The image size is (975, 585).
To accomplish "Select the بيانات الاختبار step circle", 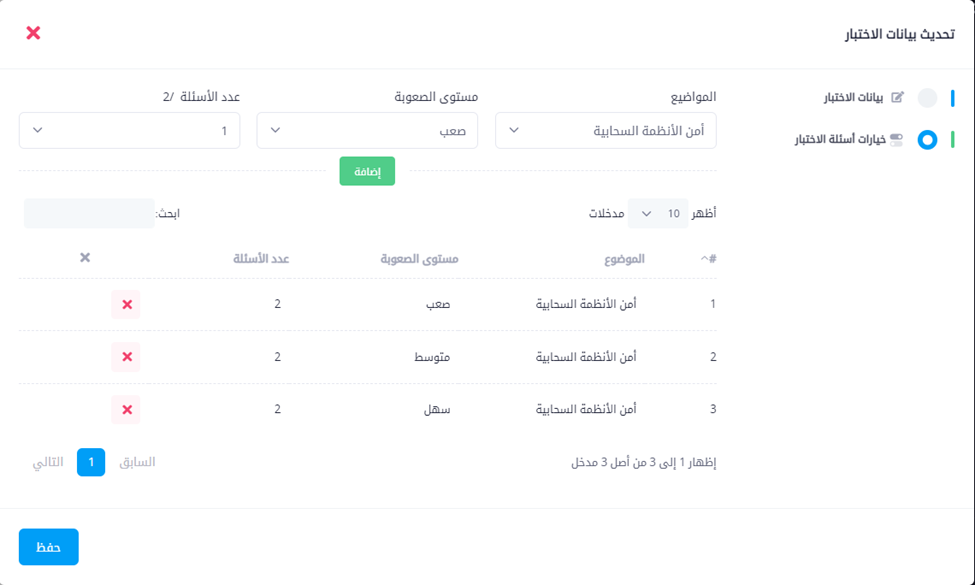I will [x=927, y=98].
